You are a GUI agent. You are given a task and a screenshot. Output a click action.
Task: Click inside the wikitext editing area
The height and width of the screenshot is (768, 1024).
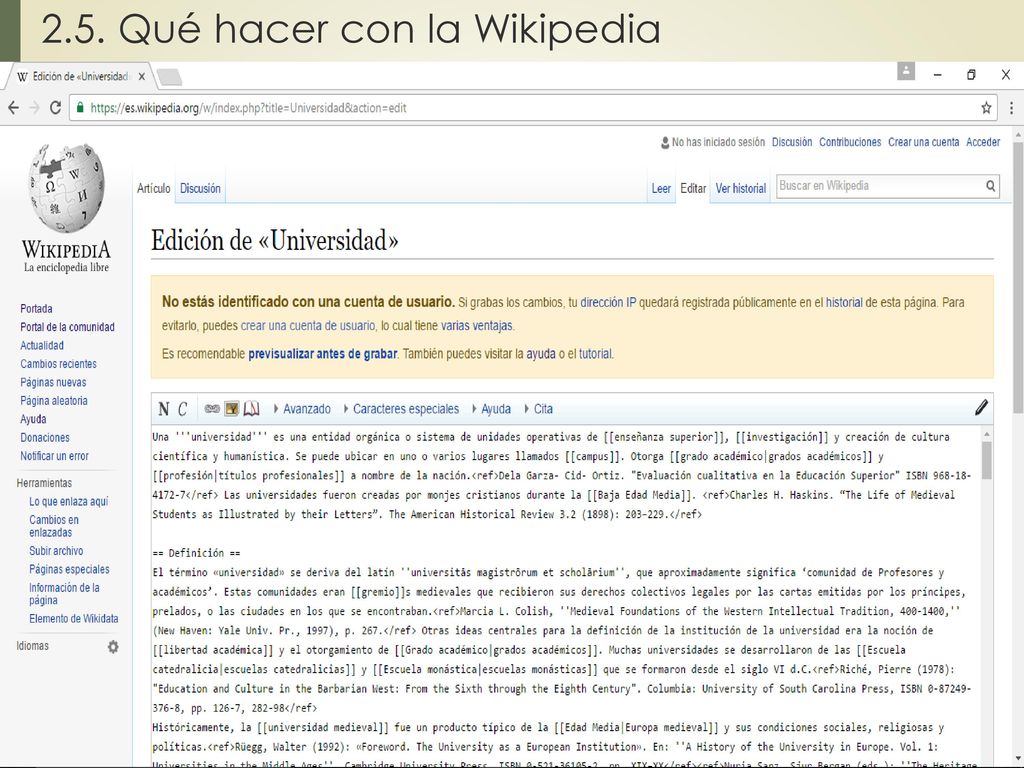[566, 596]
